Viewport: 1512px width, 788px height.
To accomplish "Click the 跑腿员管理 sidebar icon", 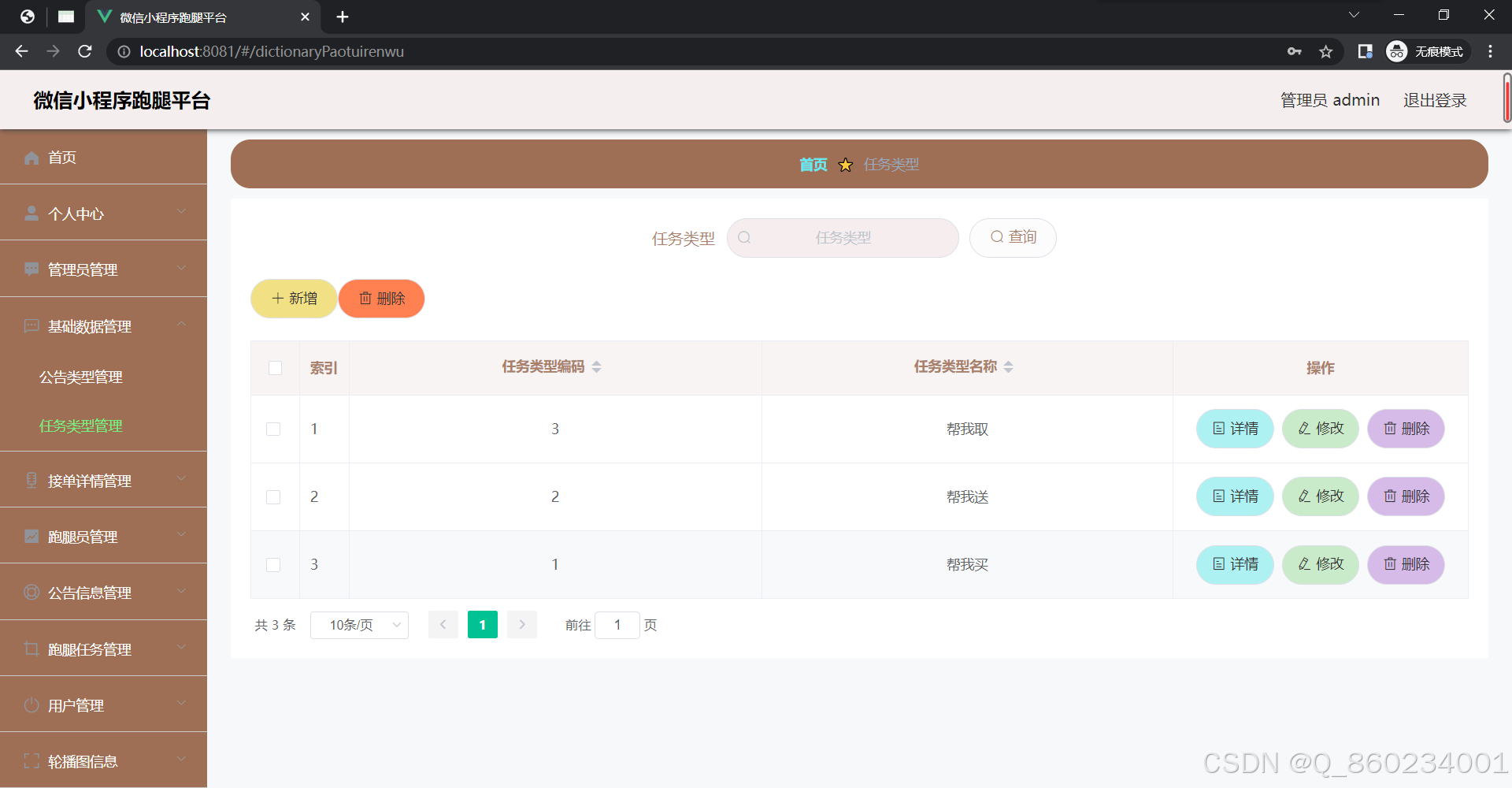I will click(x=31, y=537).
